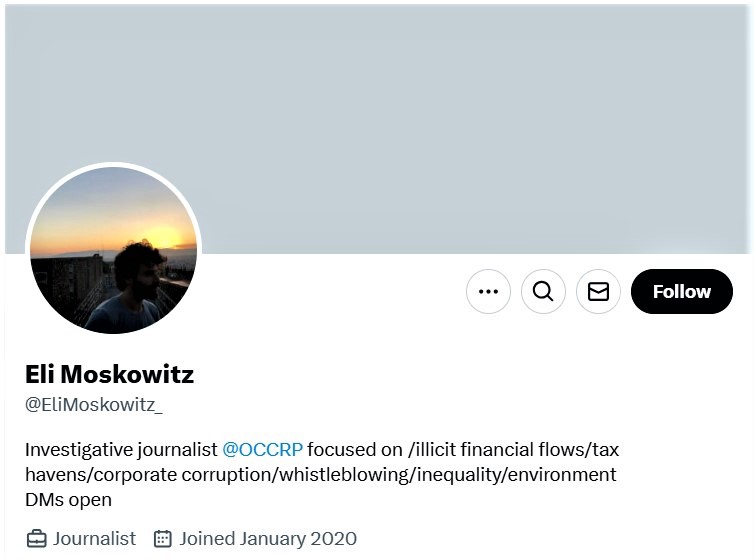755x560 pixels.
Task: Click the word whistleblowing in the bio
Action: pos(348,474)
